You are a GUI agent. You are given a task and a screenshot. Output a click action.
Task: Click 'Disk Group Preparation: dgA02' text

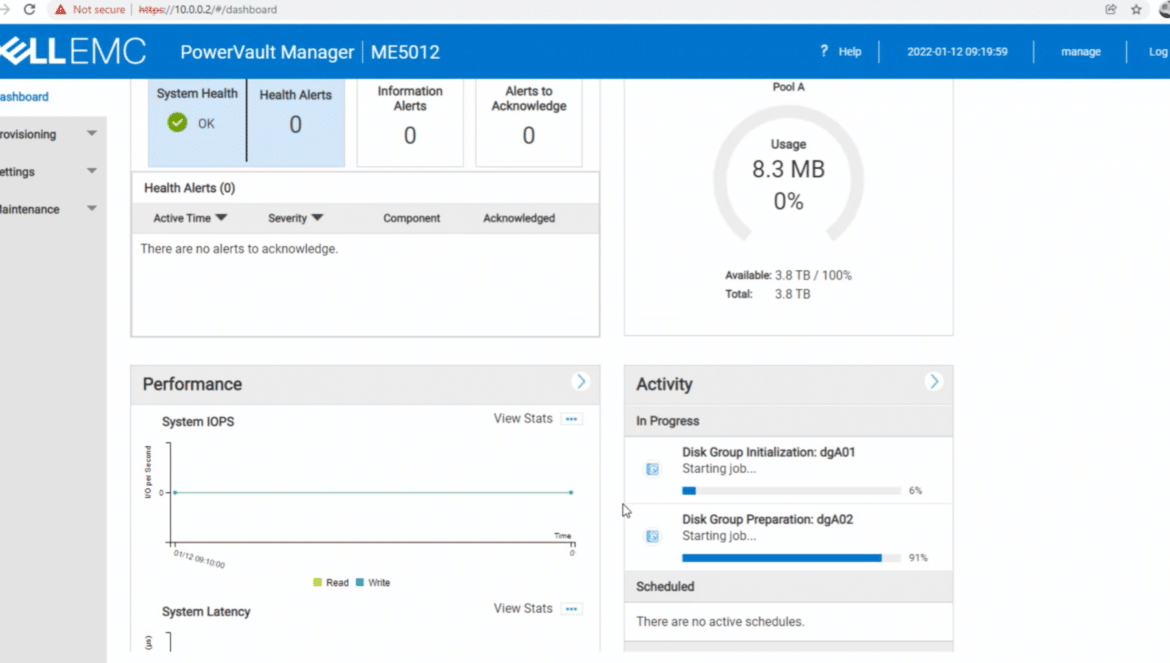click(767, 519)
